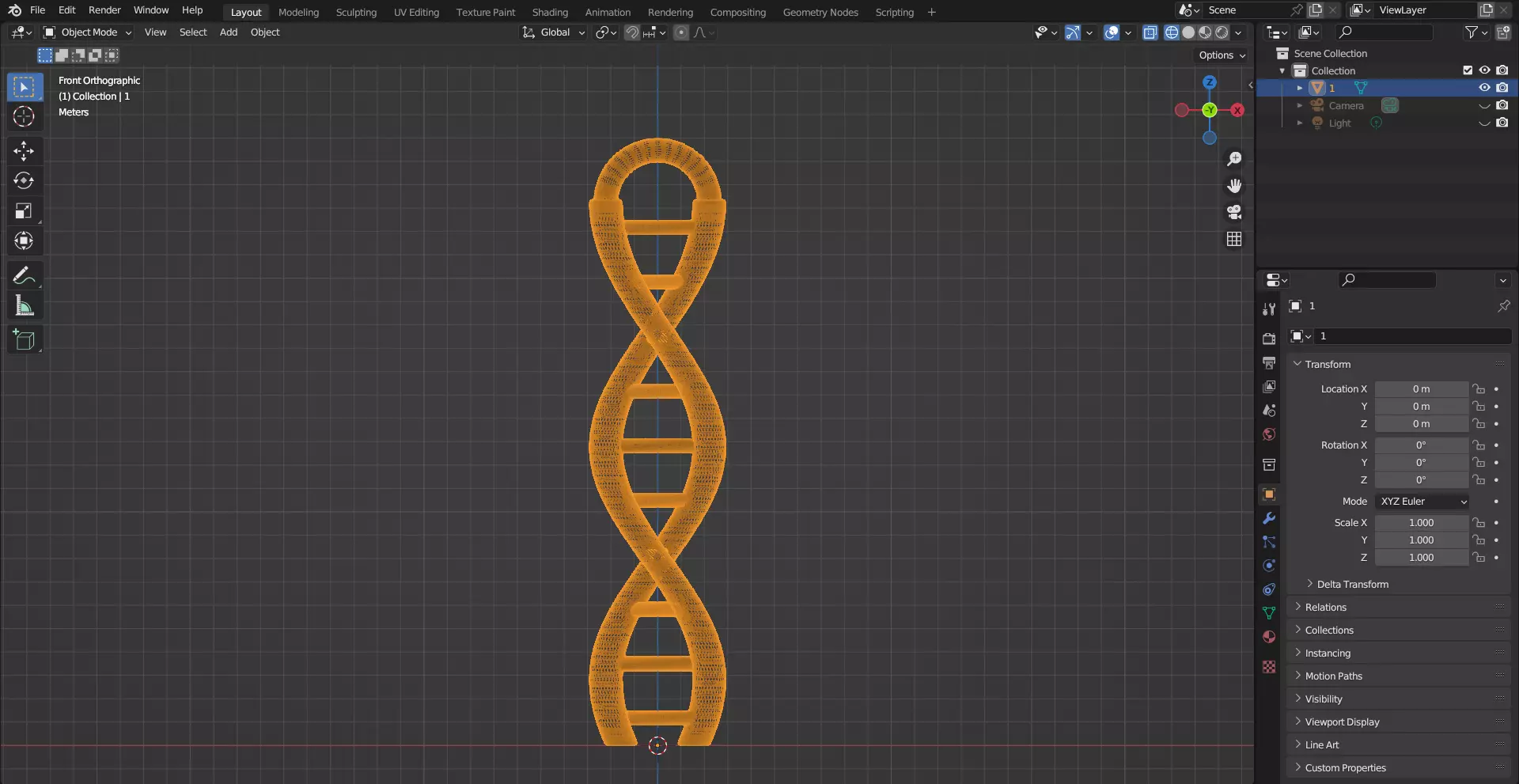Screen dimensions: 1519x784
Task: Click the Scale Z value field
Action: 1421,558
